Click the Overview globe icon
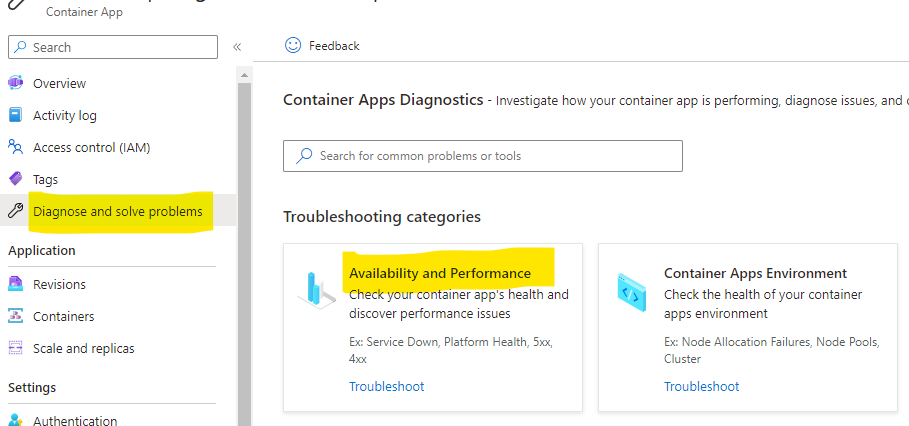The height and width of the screenshot is (426, 909). [15, 83]
